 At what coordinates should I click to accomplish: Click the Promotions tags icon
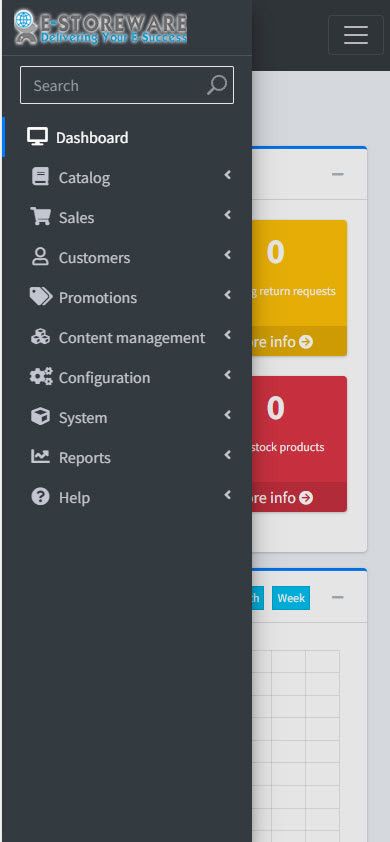(x=41, y=297)
